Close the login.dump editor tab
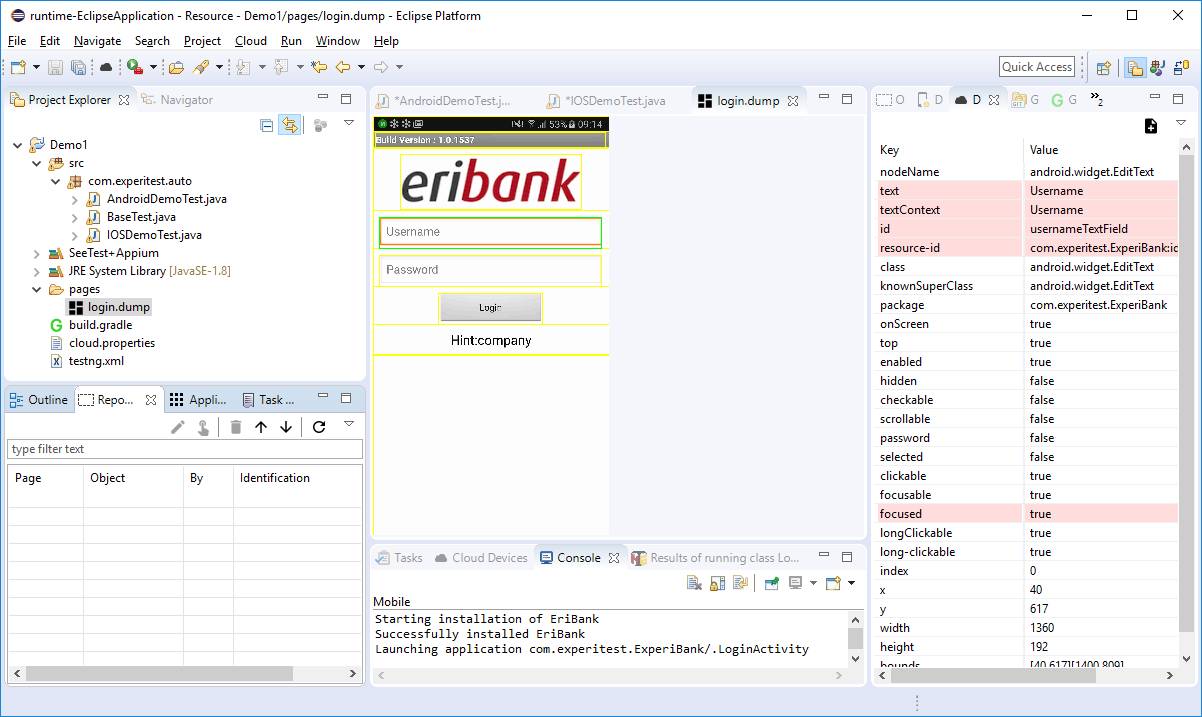 [793, 101]
